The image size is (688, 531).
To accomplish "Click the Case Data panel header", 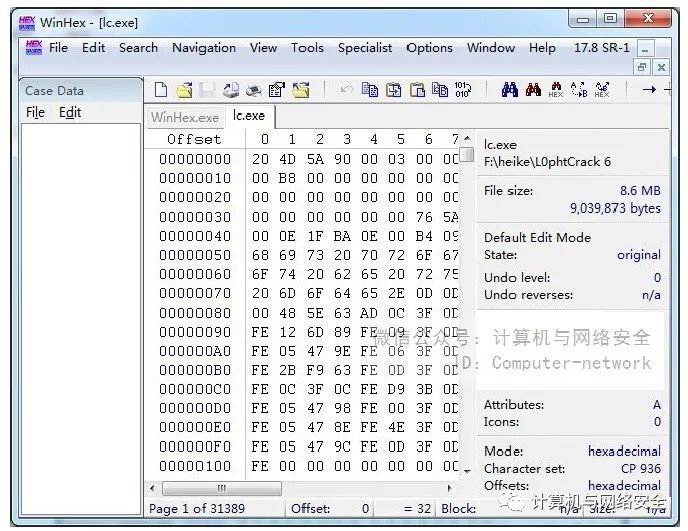I will click(81, 91).
